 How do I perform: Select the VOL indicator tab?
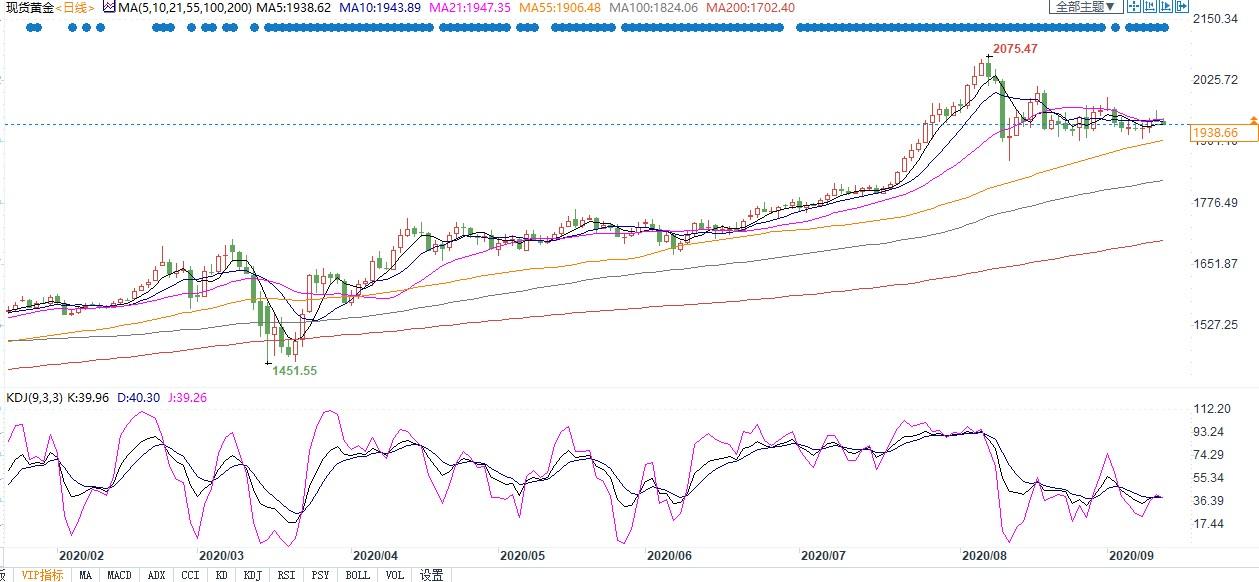[x=395, y=575]
